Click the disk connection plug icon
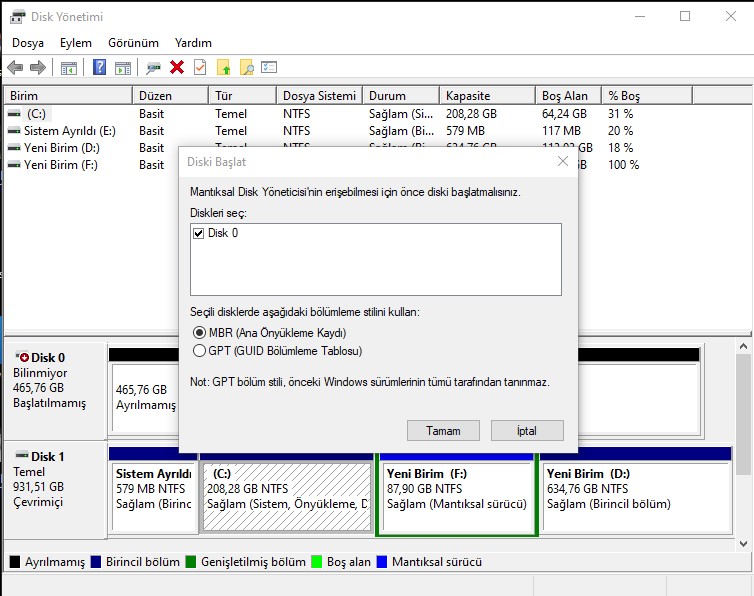 pyautogui.click(x=153, y=68)
